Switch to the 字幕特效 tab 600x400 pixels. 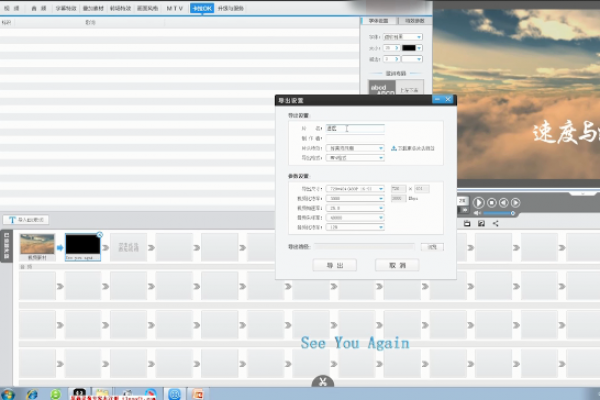pos(66,8)
